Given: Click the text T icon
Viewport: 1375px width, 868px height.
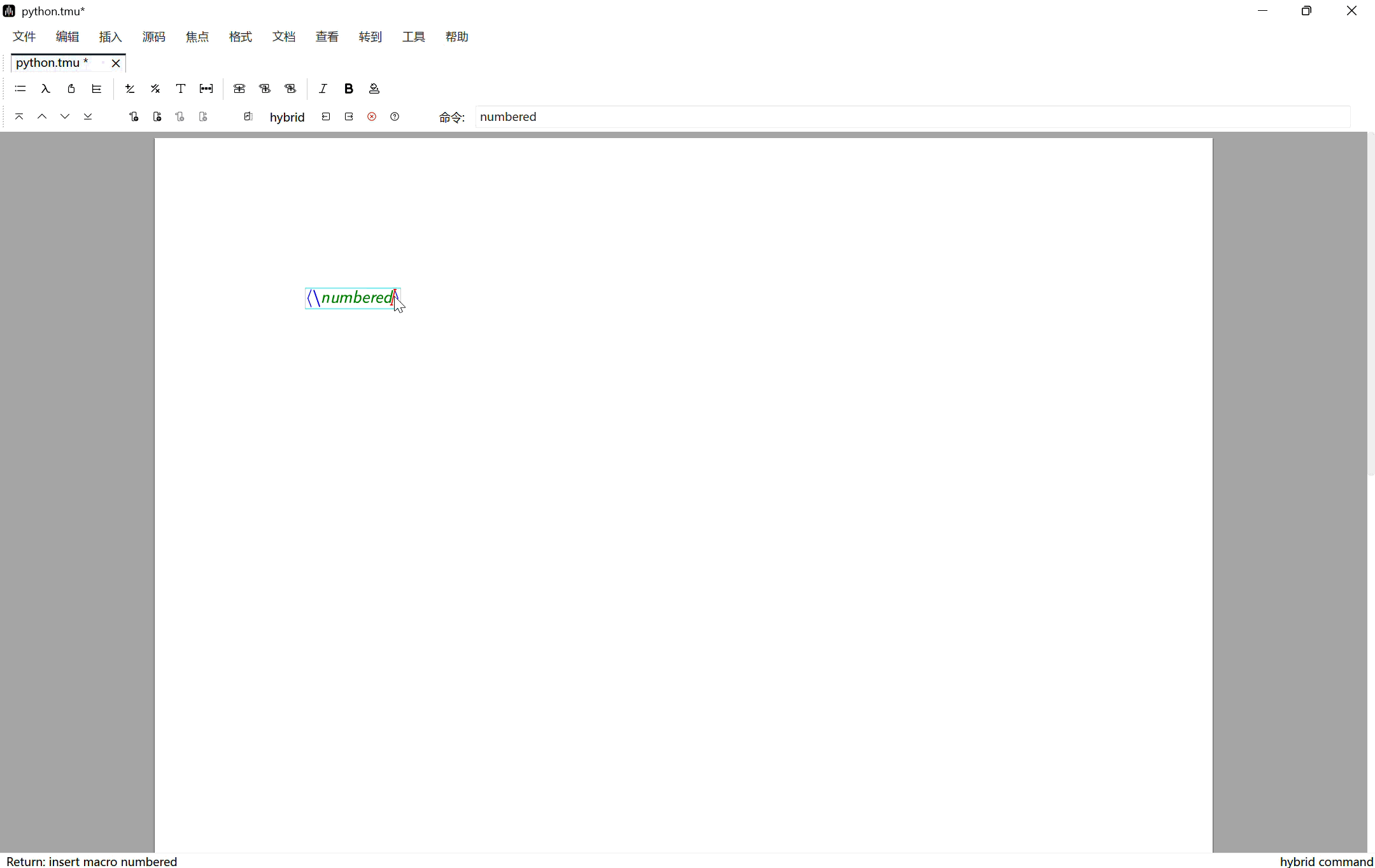Looking at the screenshot, I should pyautogui.click(x=181, y=88).
